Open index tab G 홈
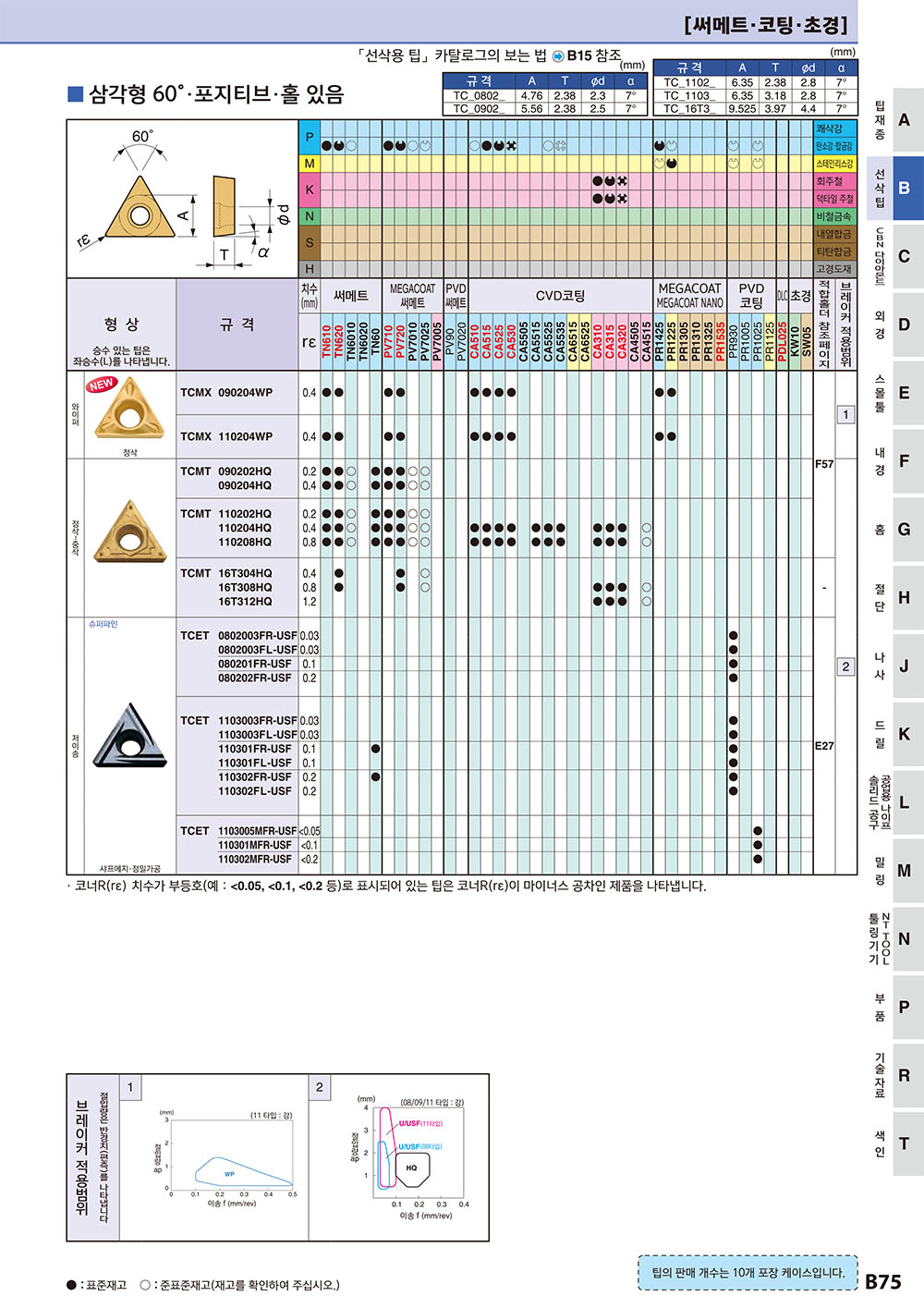The height and width of the screenshot is (1308, 924). click(x=894, y=530)
